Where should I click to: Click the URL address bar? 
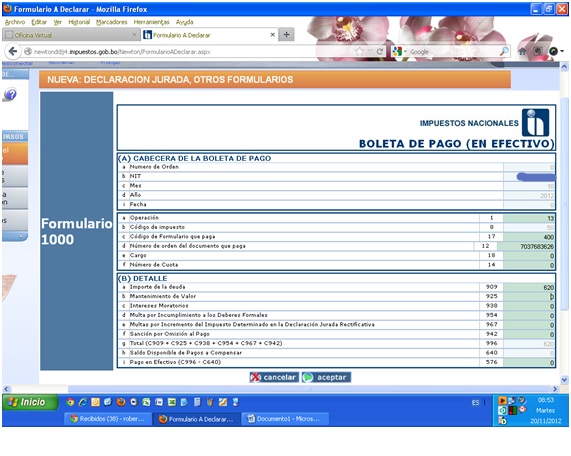(x=189, y=52)
